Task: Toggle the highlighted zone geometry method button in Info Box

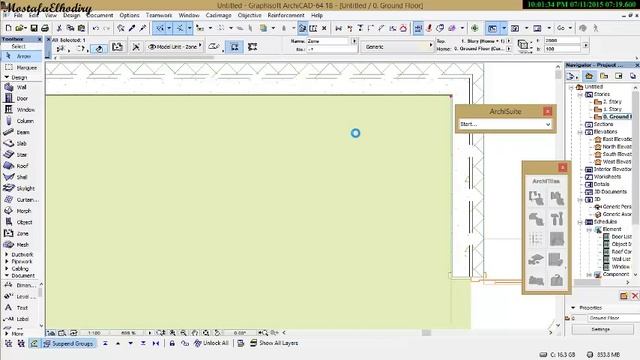Action: click(x=234, y=47)
